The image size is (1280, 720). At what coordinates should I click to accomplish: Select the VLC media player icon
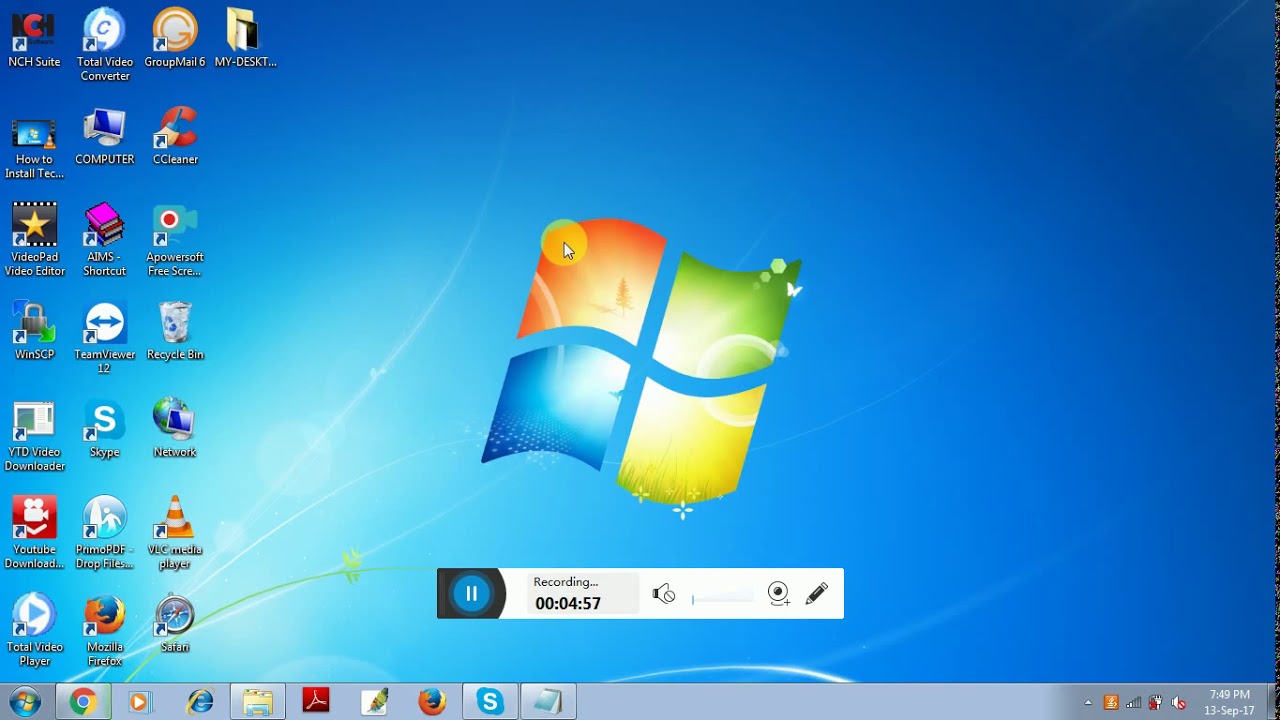tap(175, 533)
